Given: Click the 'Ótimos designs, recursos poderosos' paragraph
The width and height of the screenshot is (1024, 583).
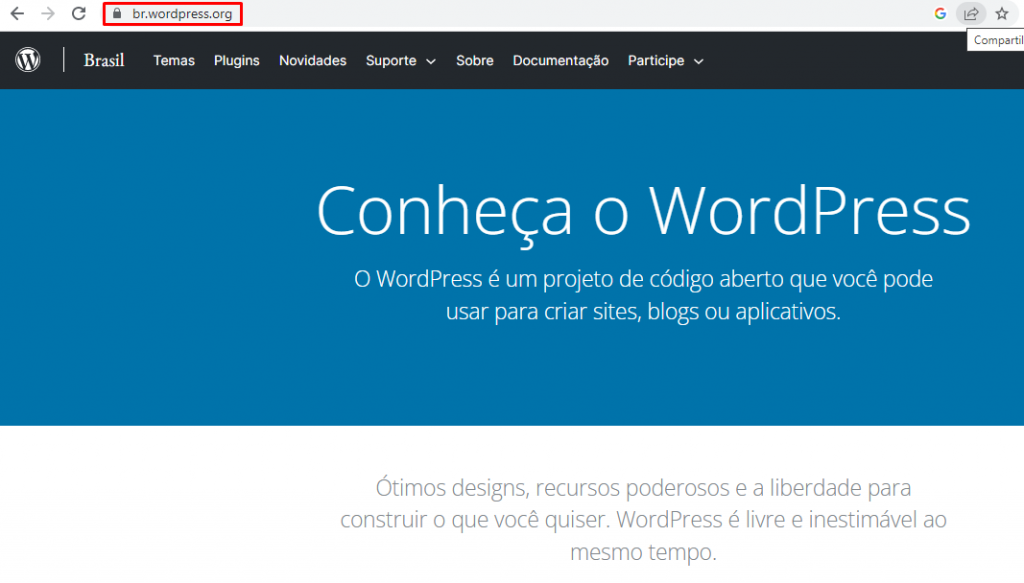Looking at the screenshot, I should 643,520.
